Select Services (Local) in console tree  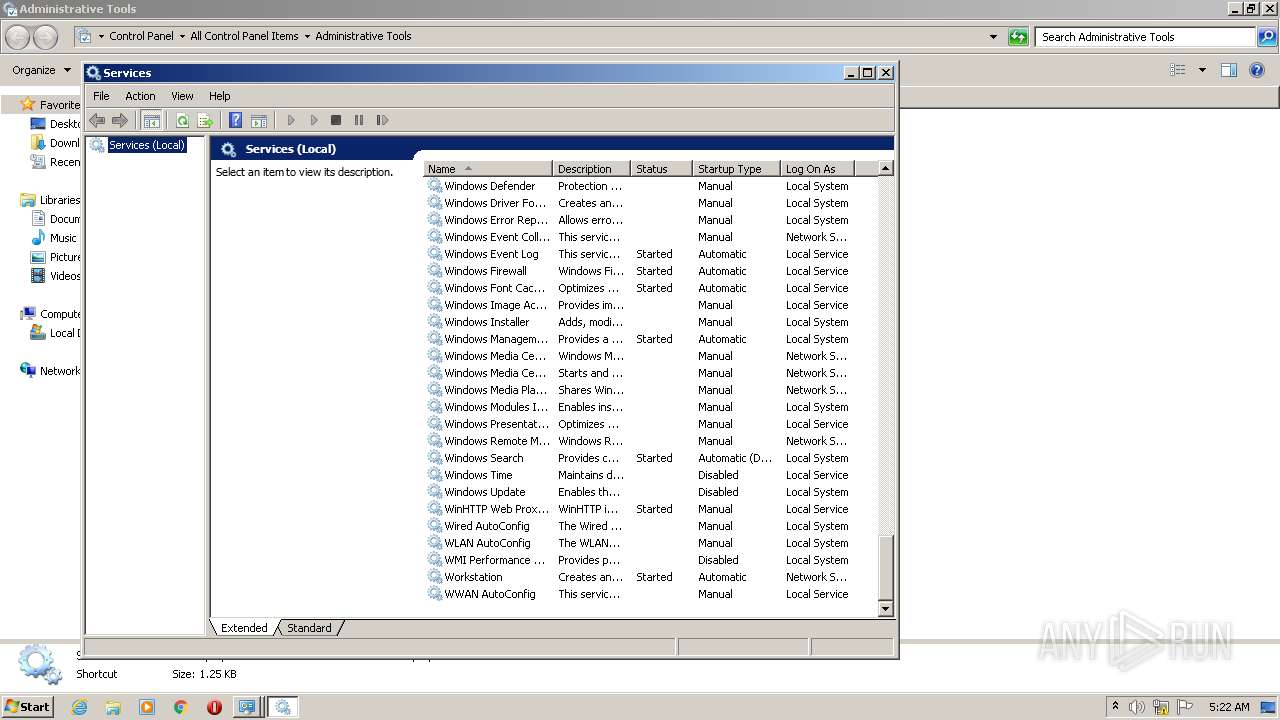tap(147, 145)
